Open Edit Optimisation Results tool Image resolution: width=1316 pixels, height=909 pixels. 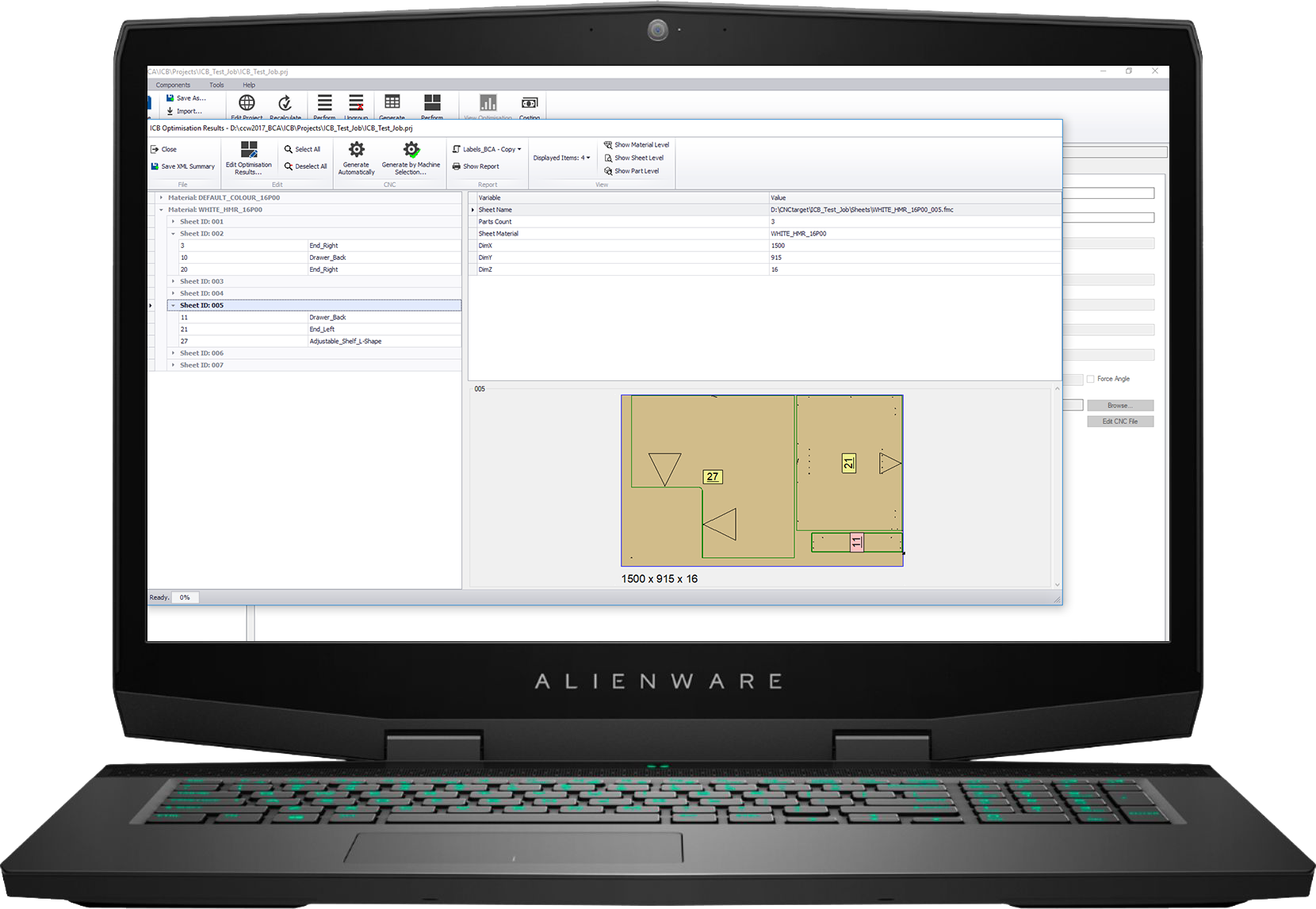point(249,157)
